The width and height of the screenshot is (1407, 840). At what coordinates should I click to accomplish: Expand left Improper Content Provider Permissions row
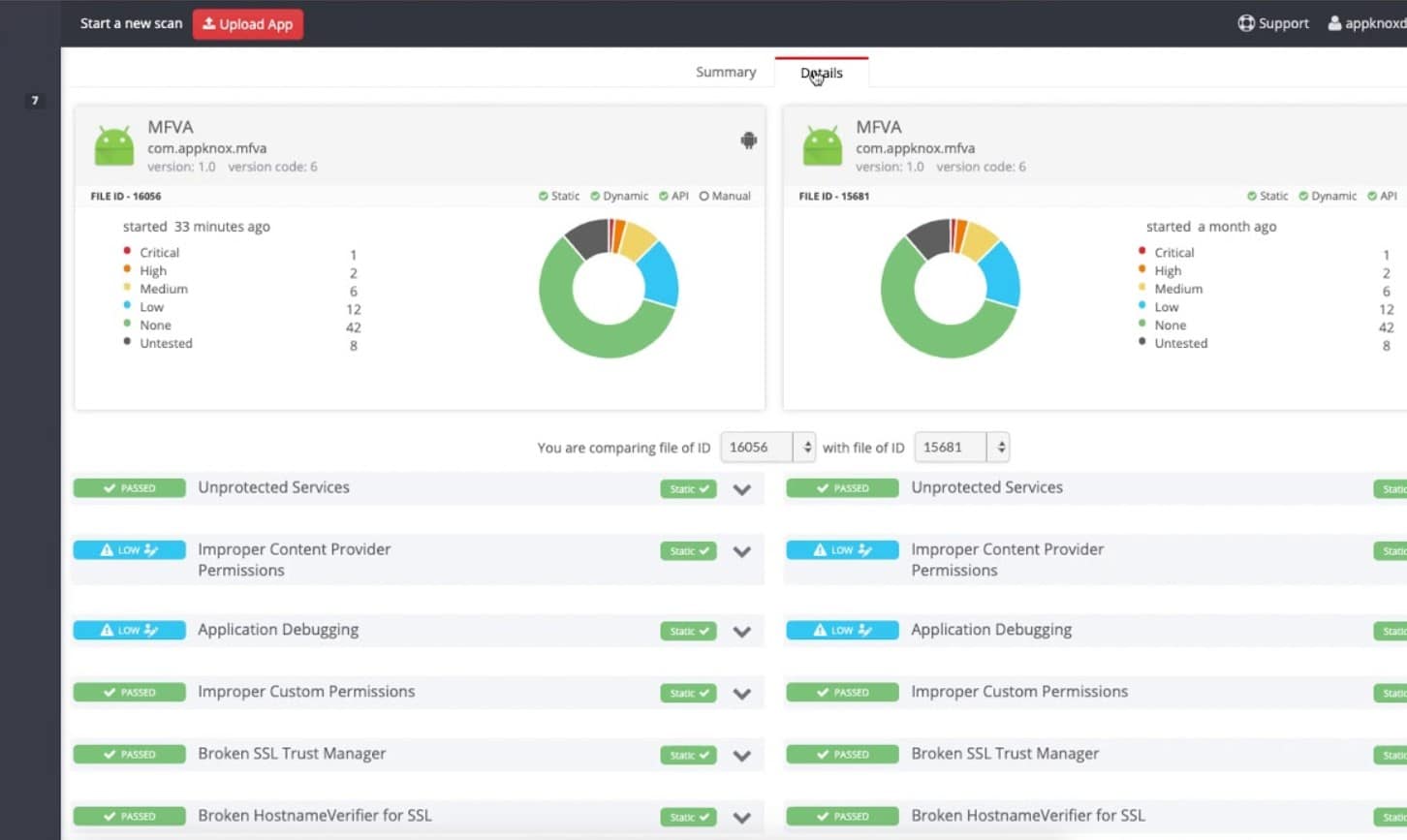tap(742, 551)
